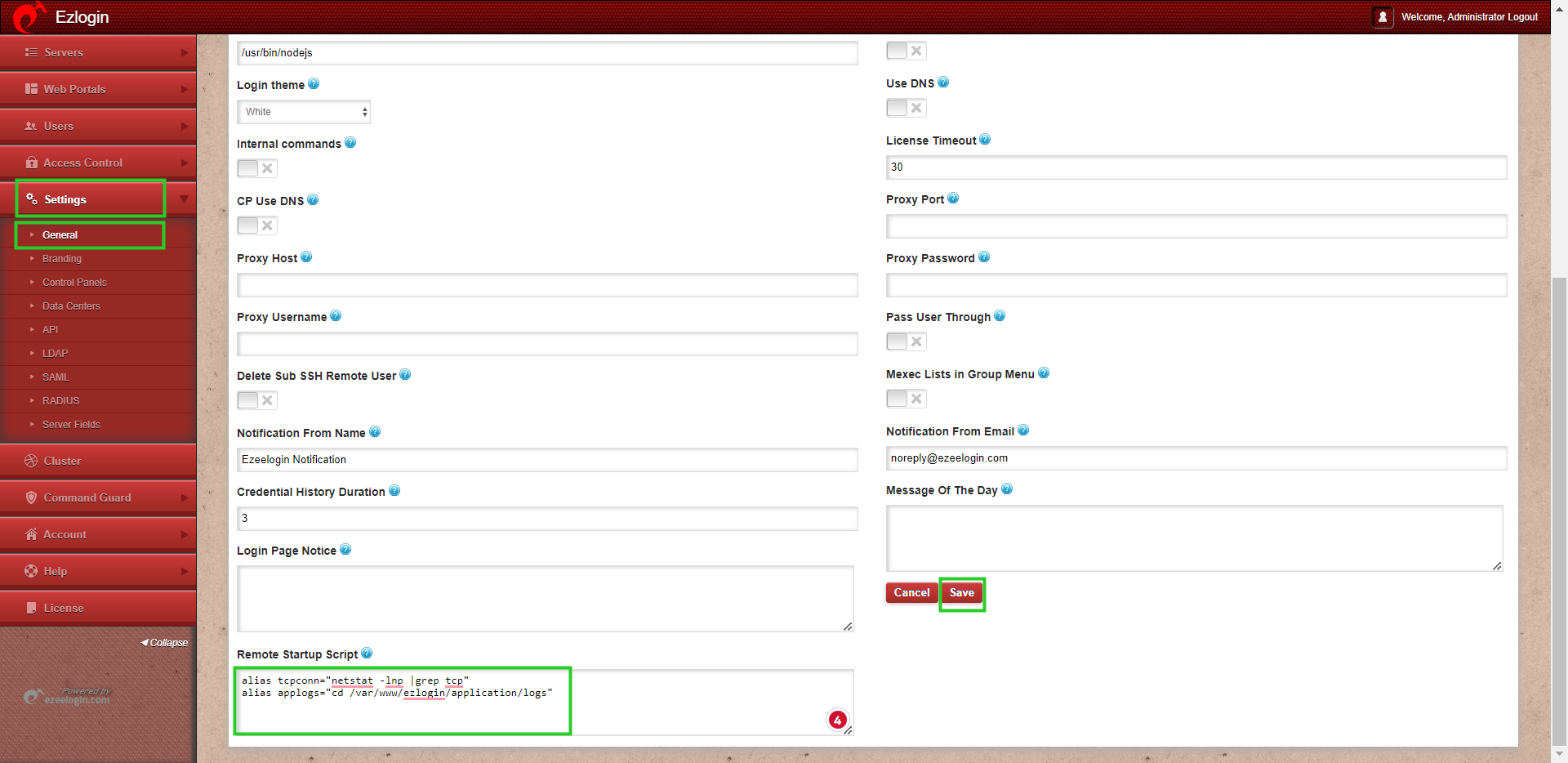Viewport: 1568px width, 763px height.
Task: Open help tooltip for Message Of The Day
Action: click(x=1007, y=489)
